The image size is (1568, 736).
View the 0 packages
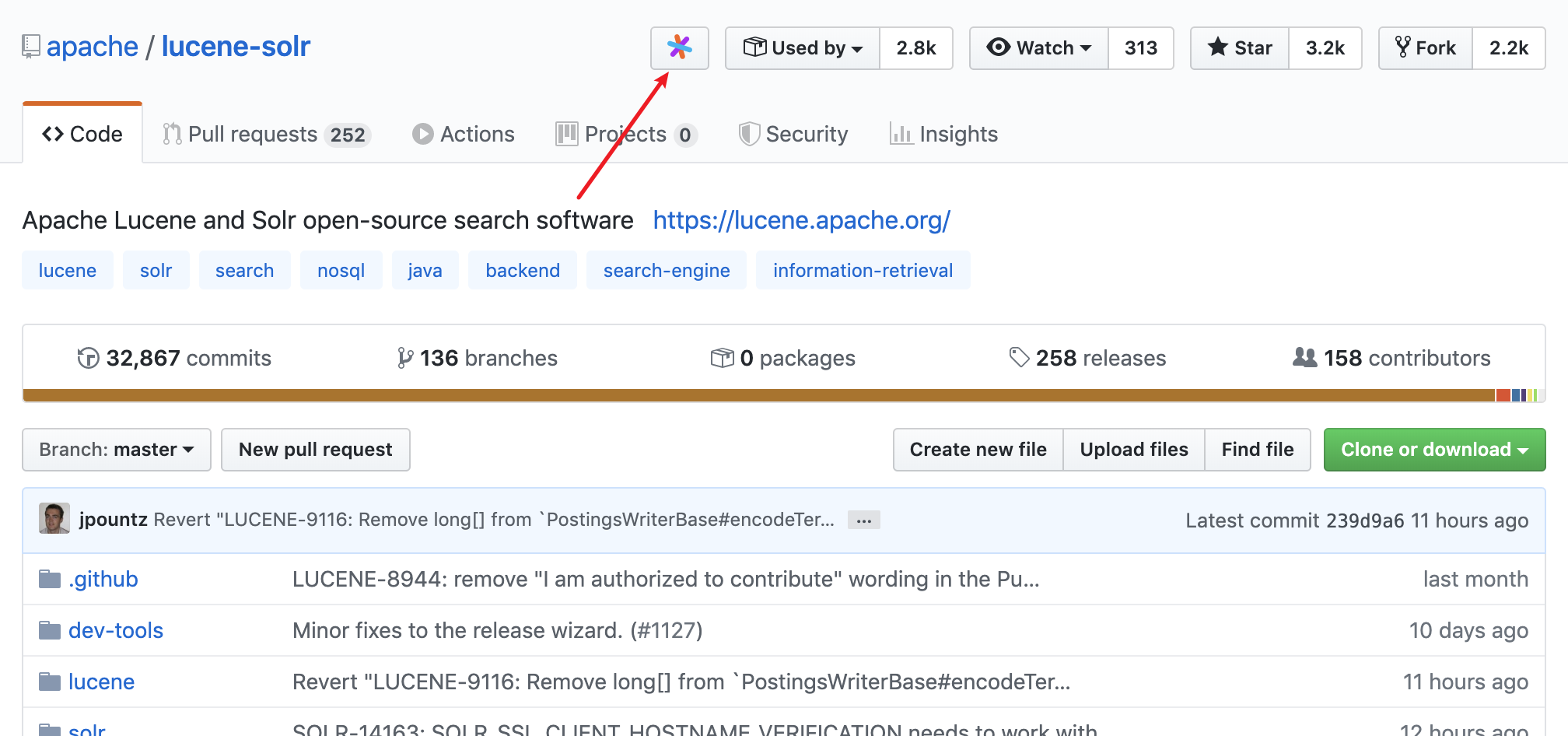[783, 358]
